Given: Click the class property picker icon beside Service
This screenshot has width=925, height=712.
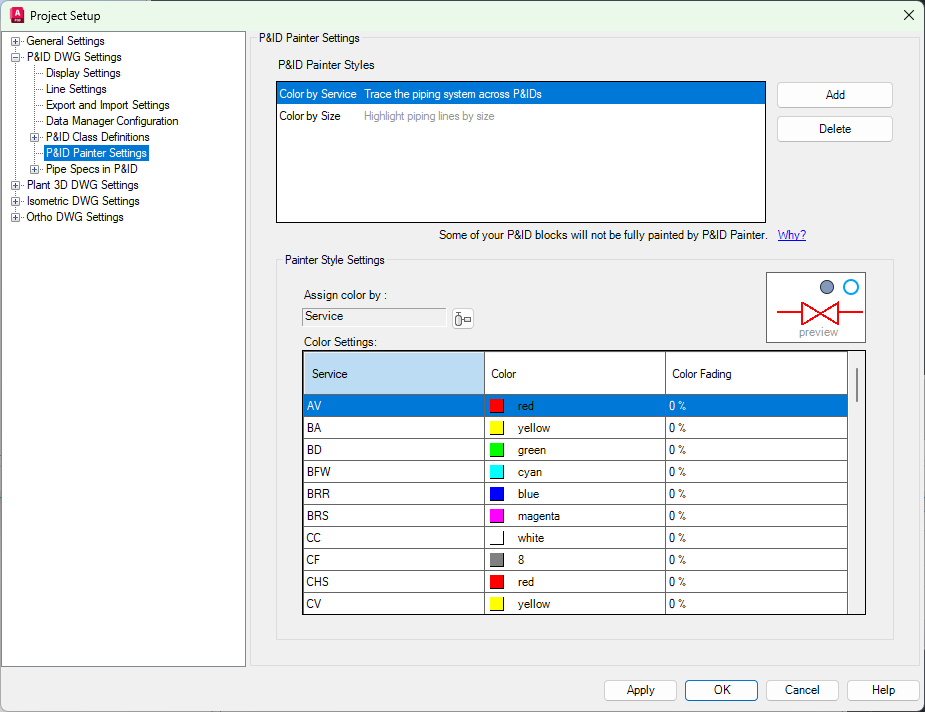Looking at the screenshot, I should tap(462, 319).
